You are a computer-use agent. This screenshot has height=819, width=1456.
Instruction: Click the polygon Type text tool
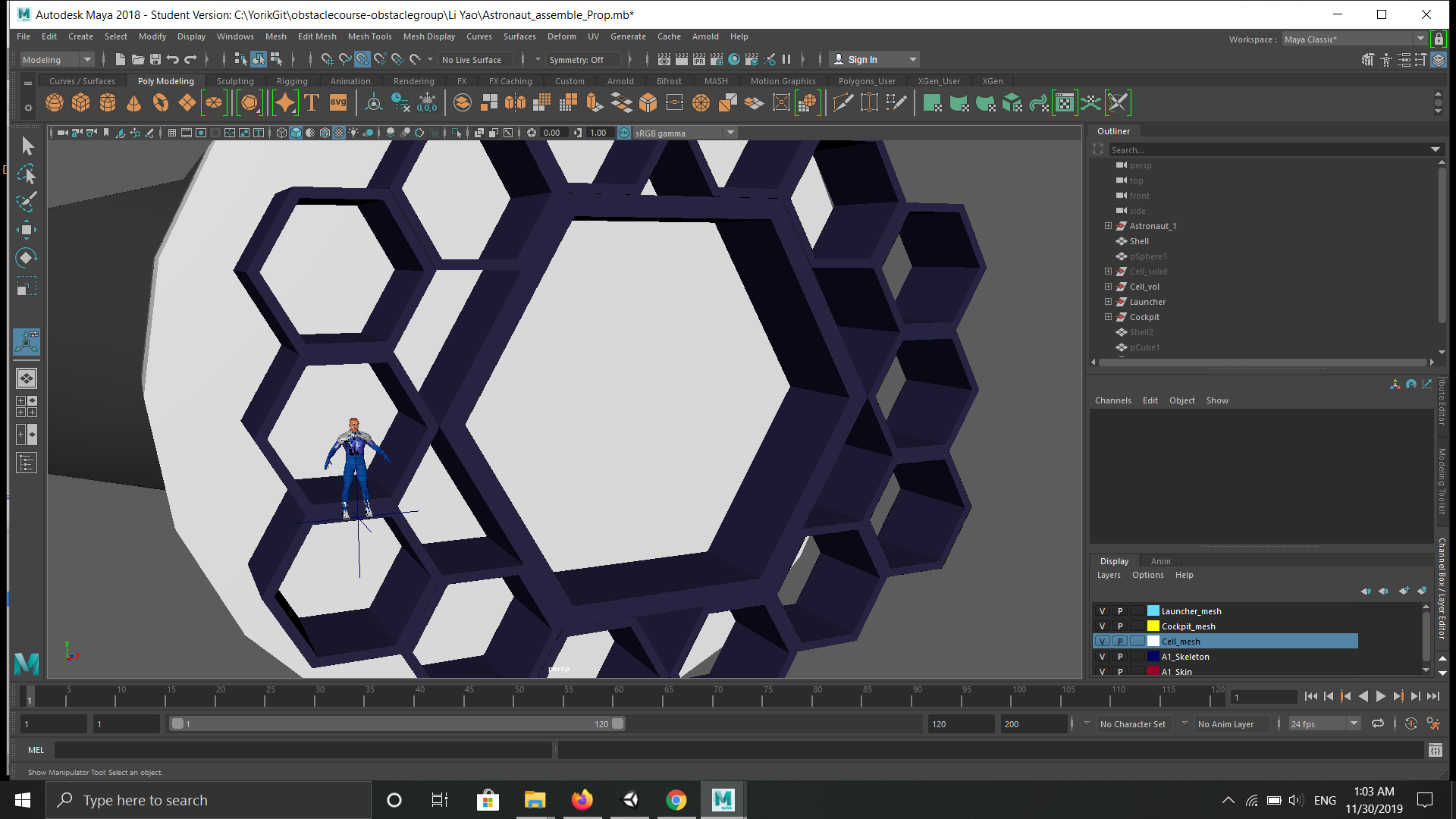pos(312,102)
